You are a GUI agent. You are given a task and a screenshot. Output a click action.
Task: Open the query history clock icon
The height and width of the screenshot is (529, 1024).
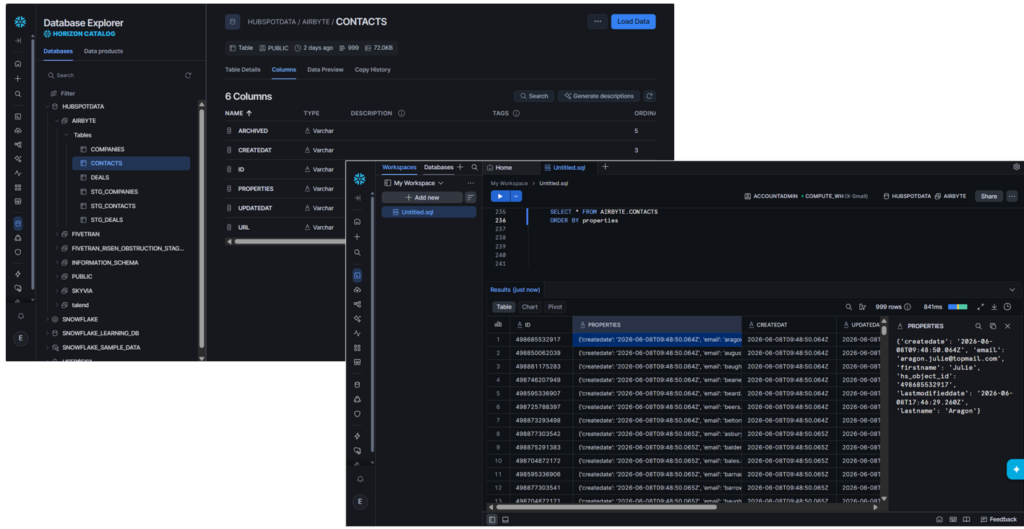1007,307
